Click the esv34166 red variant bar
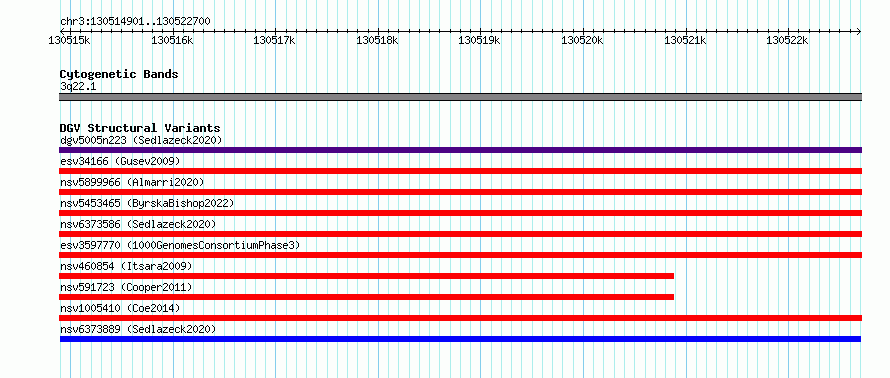890x378 pixels. coord(460,171)
